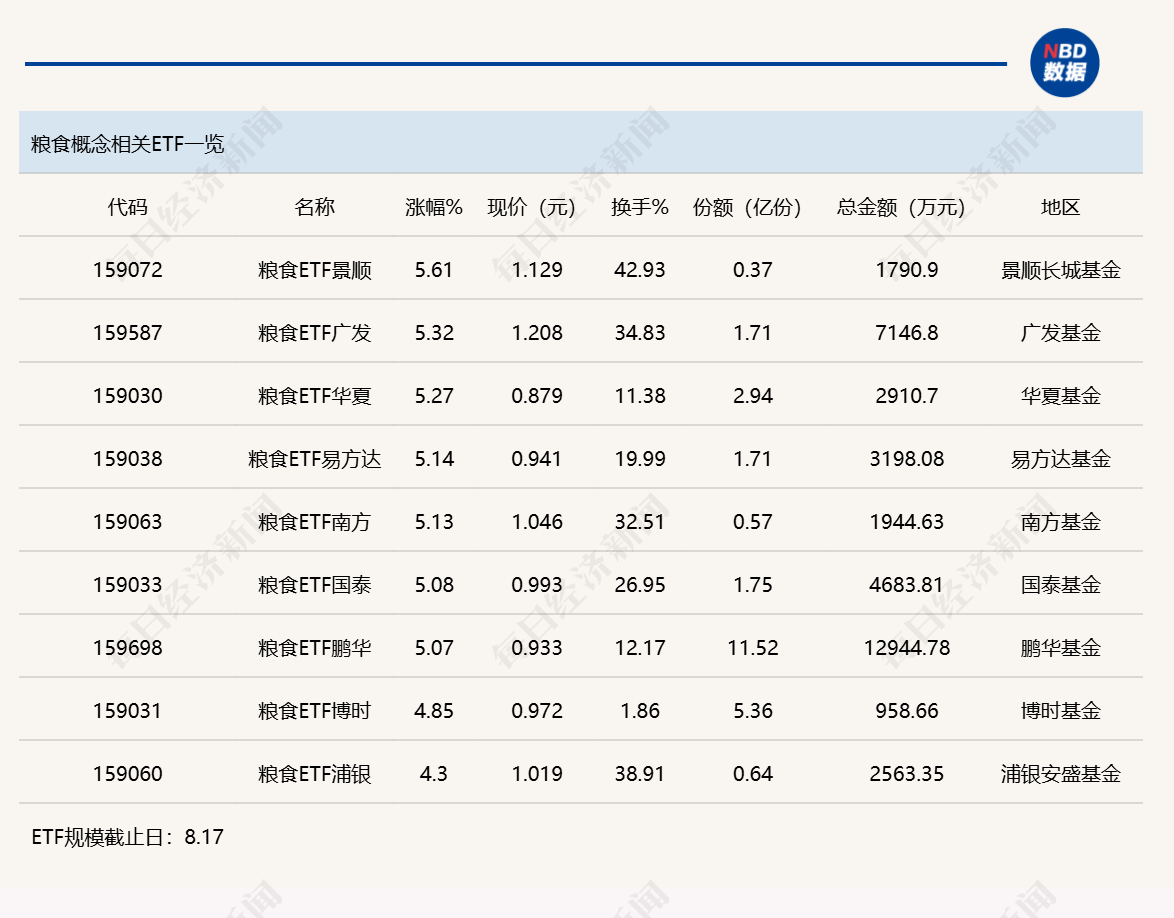
Task: Click the name 粮食ETF博时
Action: pos(314,710)
